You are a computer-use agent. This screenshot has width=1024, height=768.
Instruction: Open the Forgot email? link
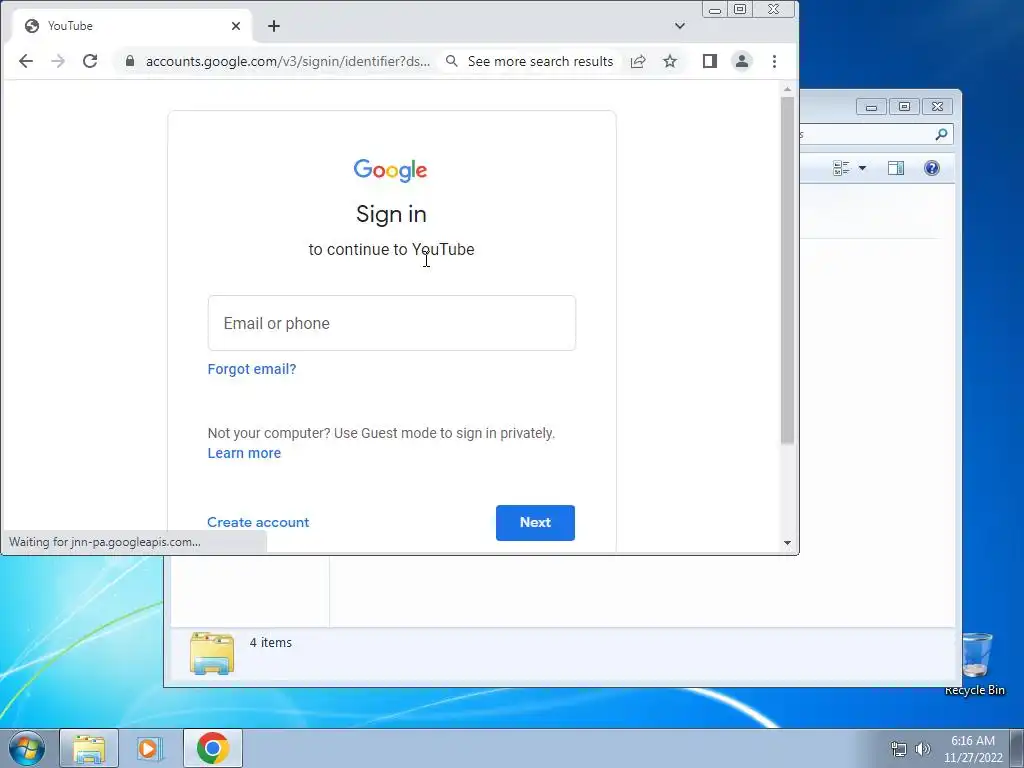click(x=251, y=369)
